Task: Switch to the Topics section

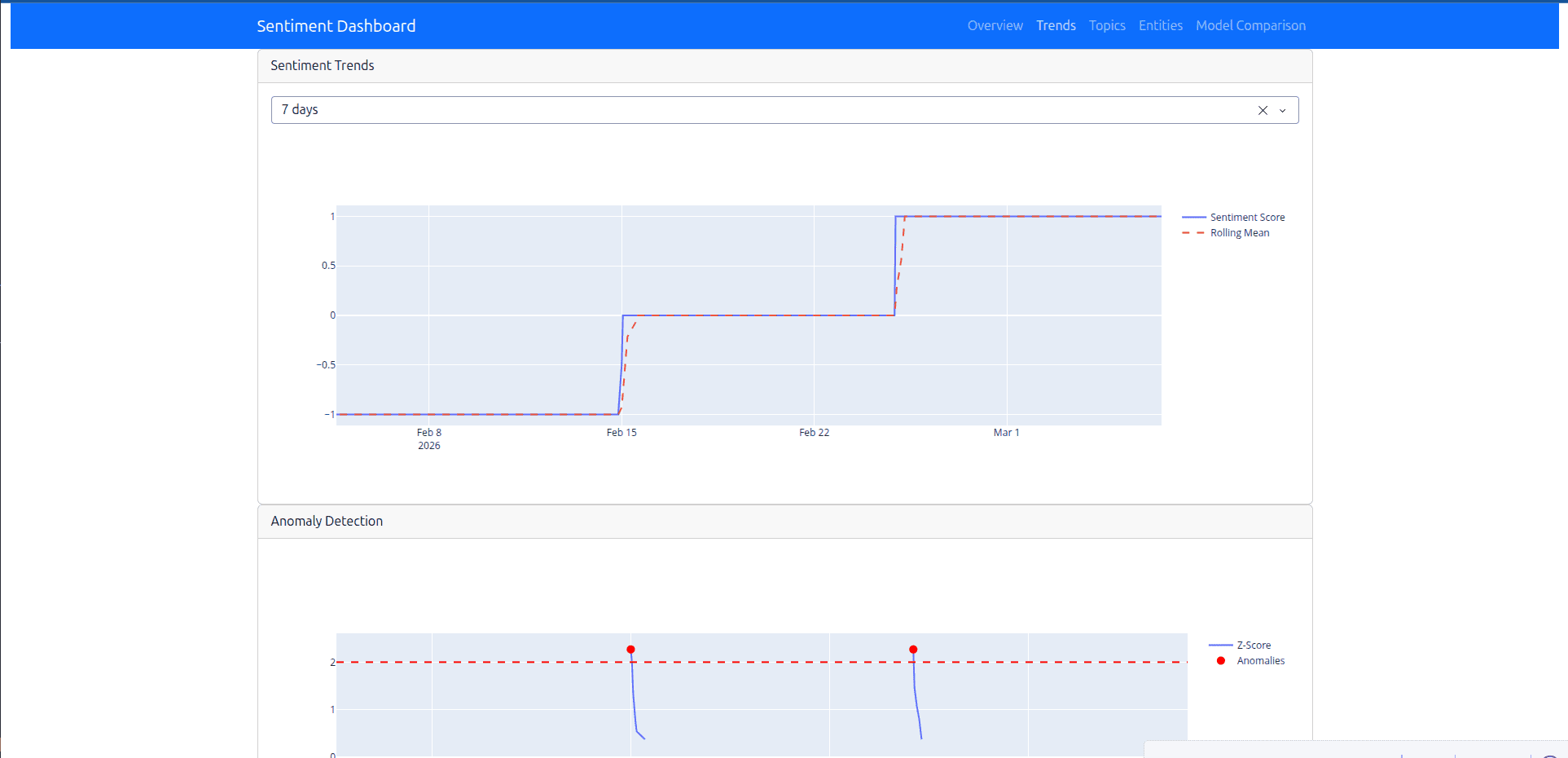Action: [x=1107, y=25]
